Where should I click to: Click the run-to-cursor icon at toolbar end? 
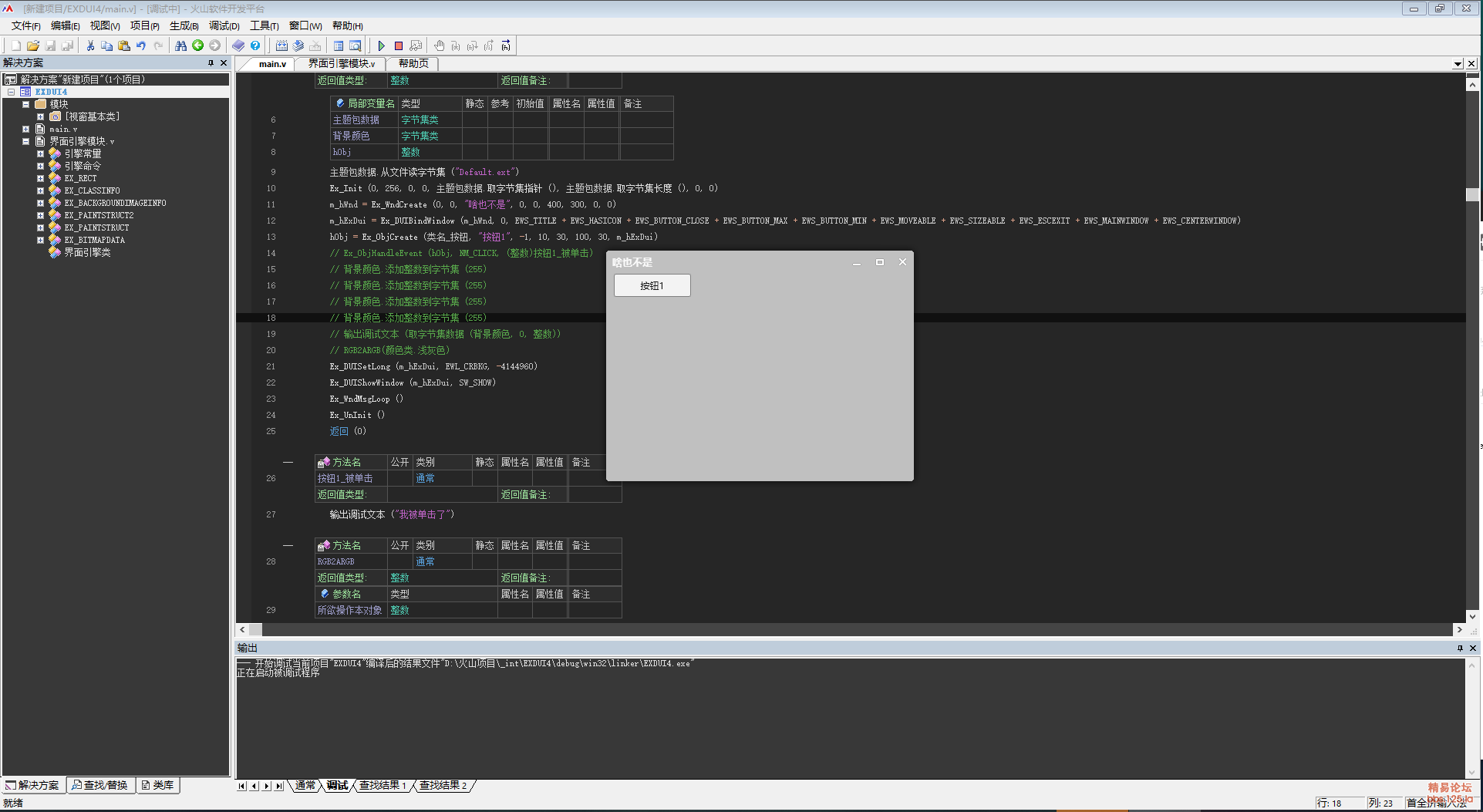coord(506,45)
